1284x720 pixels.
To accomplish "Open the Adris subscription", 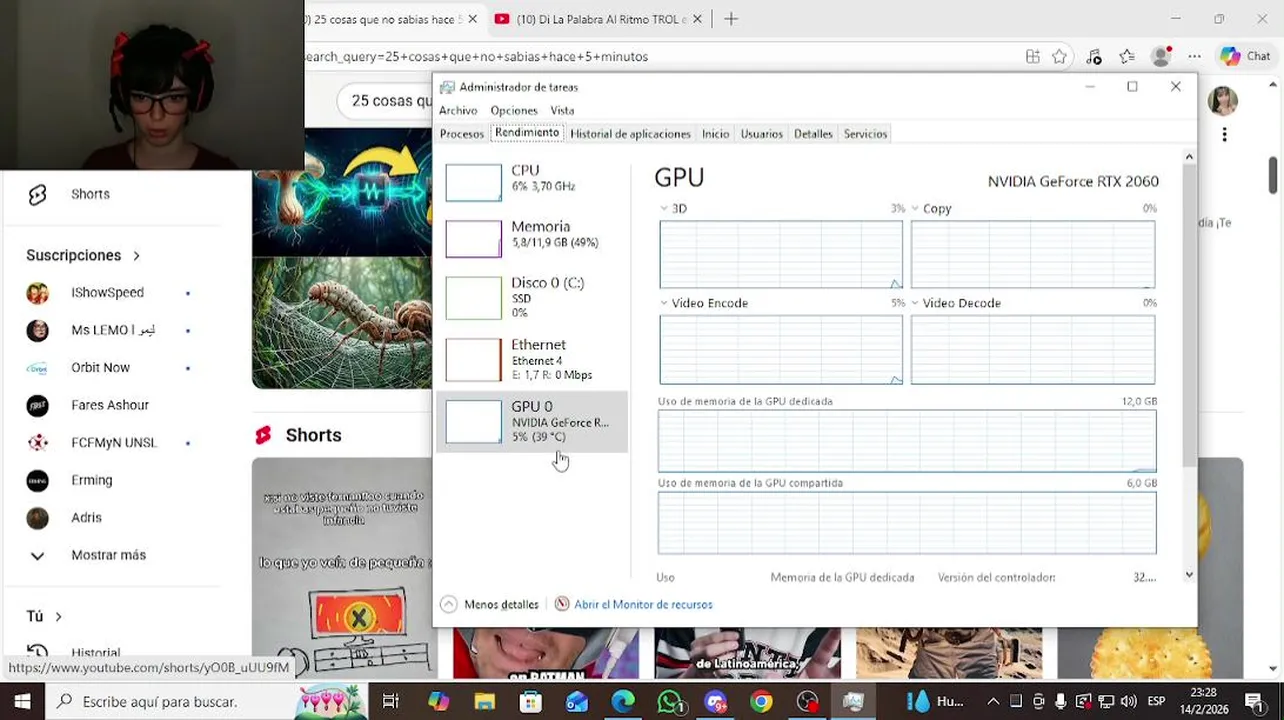I will pyautogui.click(x=86, y=517).
